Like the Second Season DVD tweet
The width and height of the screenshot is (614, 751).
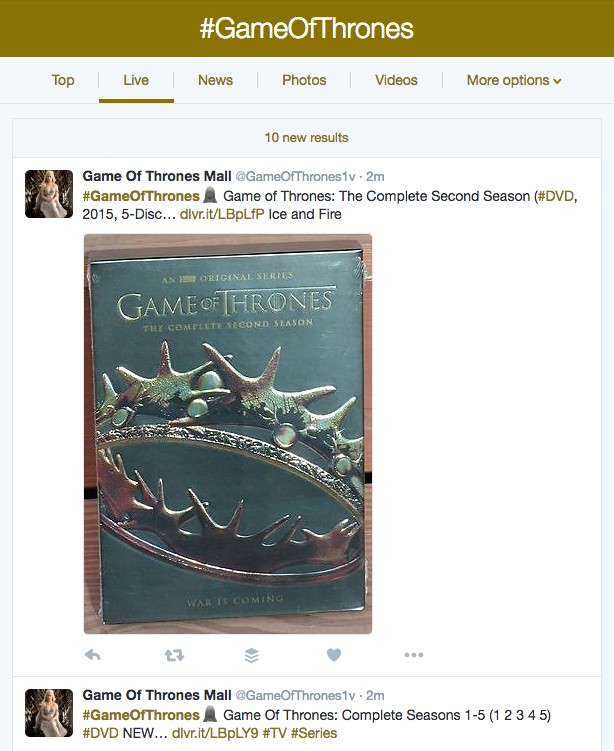tap(334, 654)
